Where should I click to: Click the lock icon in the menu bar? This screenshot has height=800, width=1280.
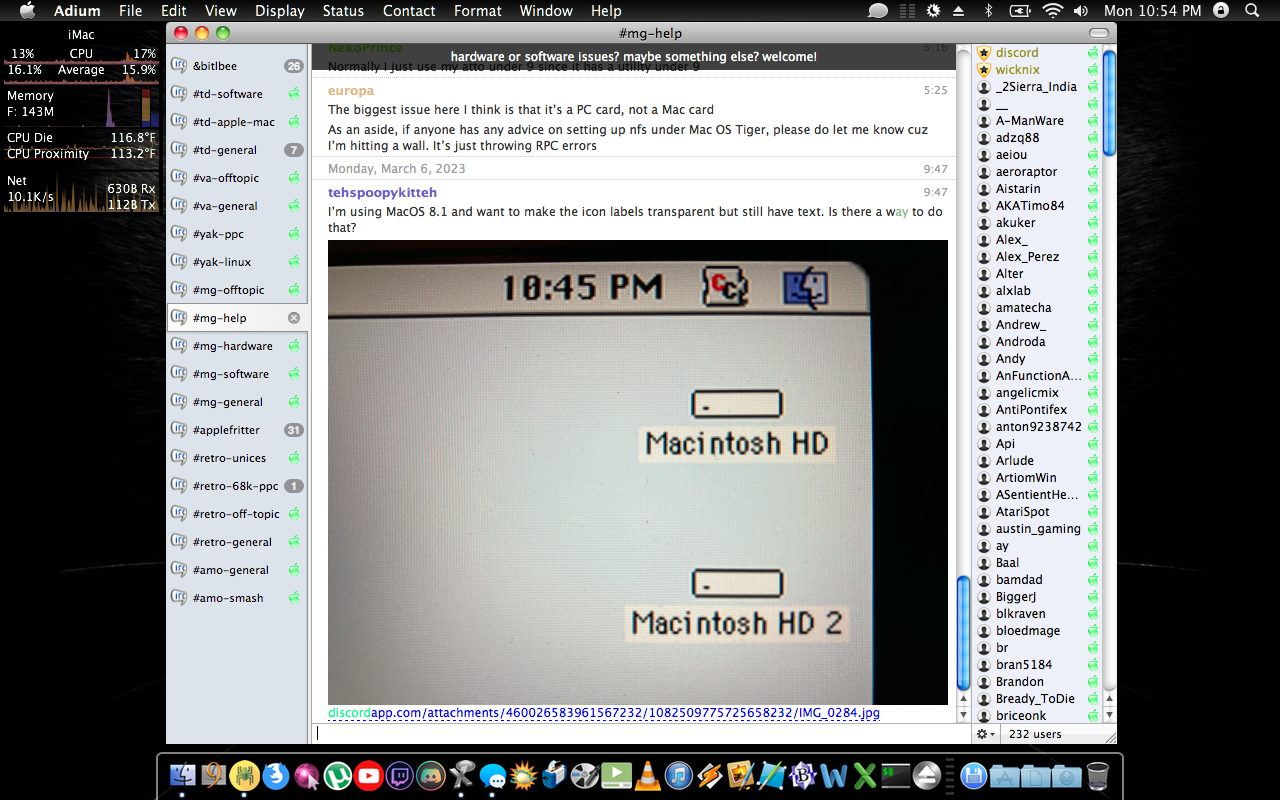[1221, 11]
